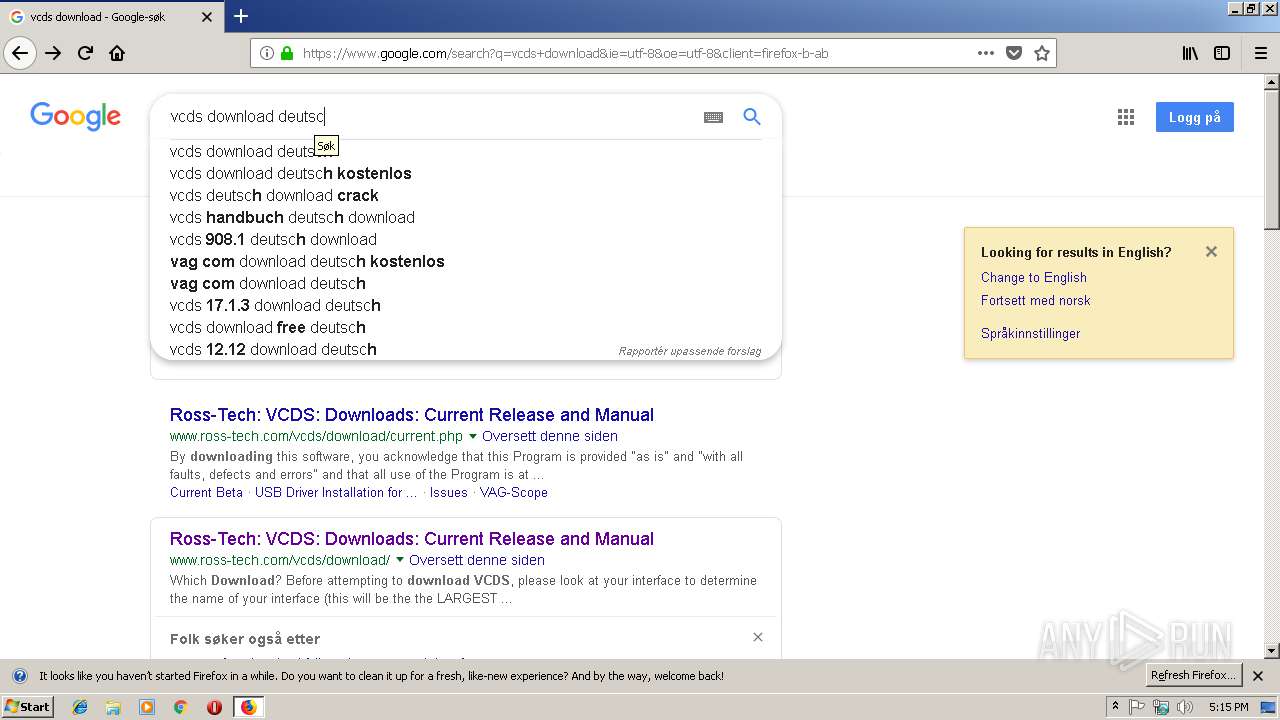Image resolution: width=1280 pixels, height=720 pixels.
Task: Click the Refresh Firefox button
Action: pos(1194,675)
